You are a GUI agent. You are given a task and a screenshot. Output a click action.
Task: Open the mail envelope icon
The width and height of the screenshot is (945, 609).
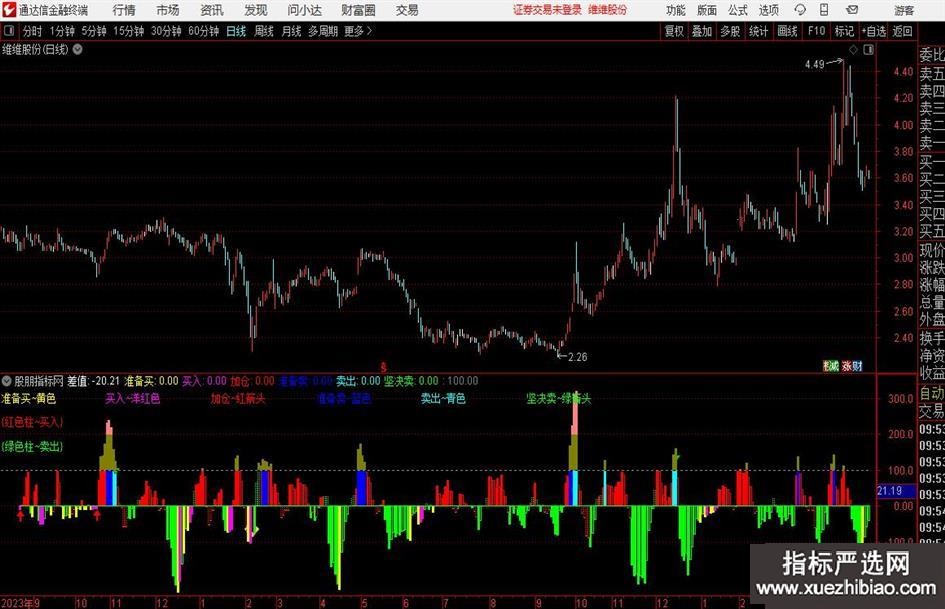click(x=852, y=10)
